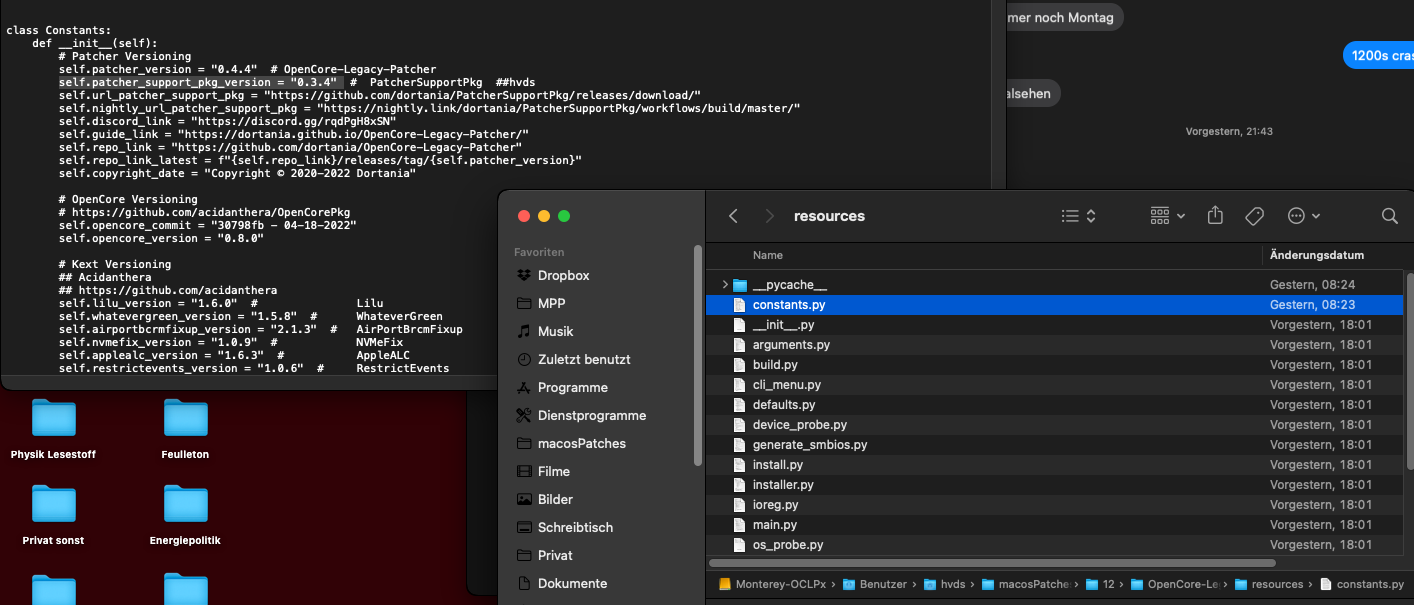Open the Physik Lesestoff desktop folder

point(54,428)
